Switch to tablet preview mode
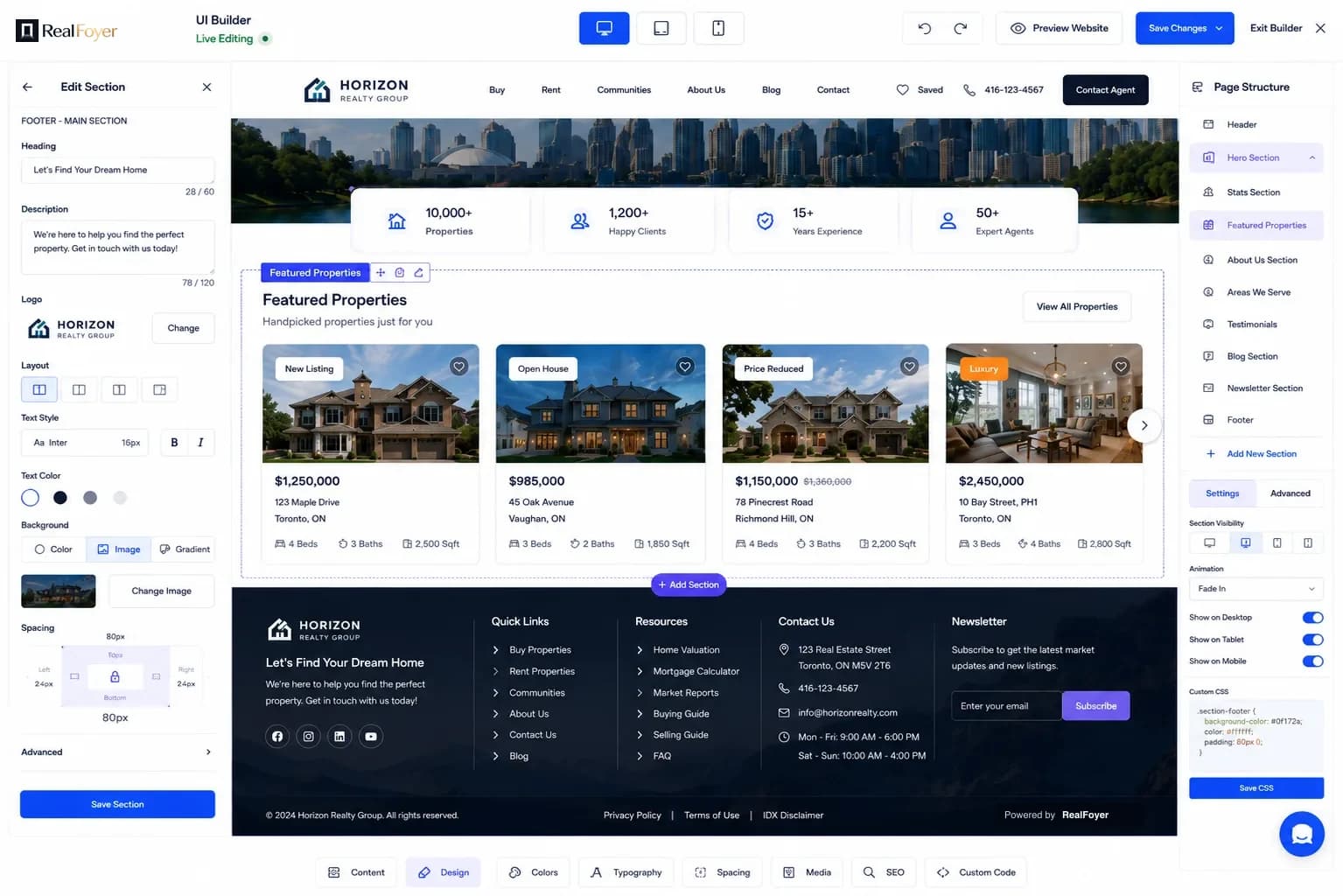Viewport: 1343px width, 896px height. click(661, 28)
